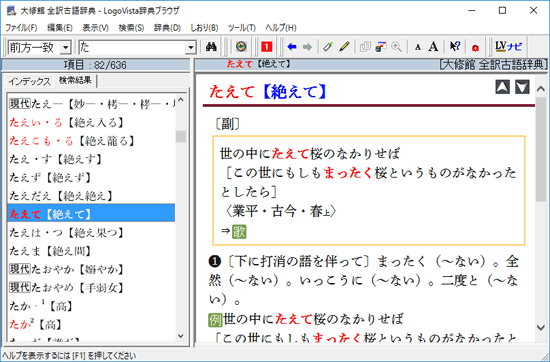
Task: Click the pointer question-mark help icon
Action: click(455, 47)
